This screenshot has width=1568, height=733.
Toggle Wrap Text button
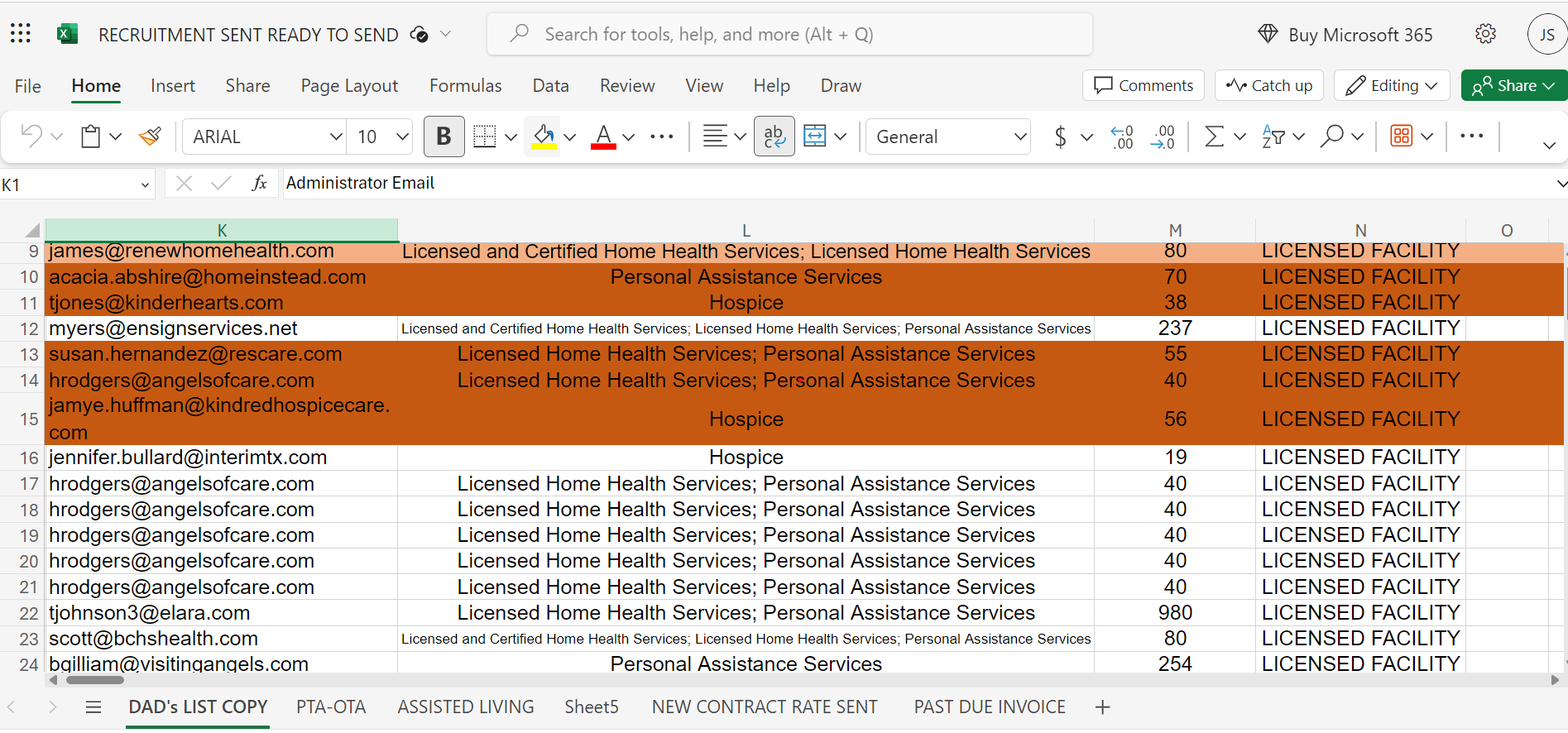click(774, 137)
